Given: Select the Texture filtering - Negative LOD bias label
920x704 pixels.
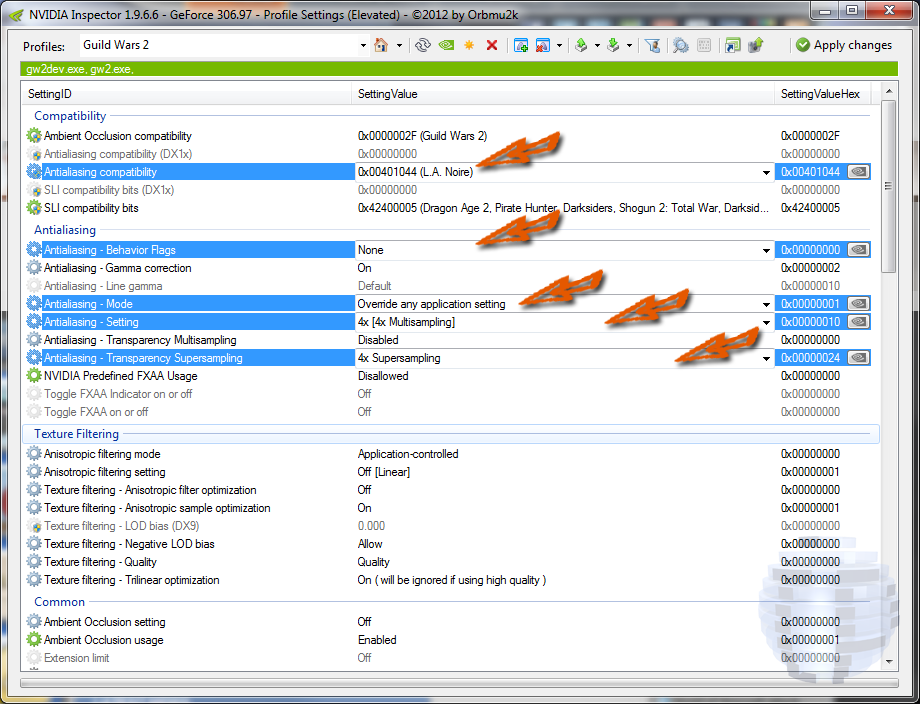Looking at the screenshot, I should point(129,544).
